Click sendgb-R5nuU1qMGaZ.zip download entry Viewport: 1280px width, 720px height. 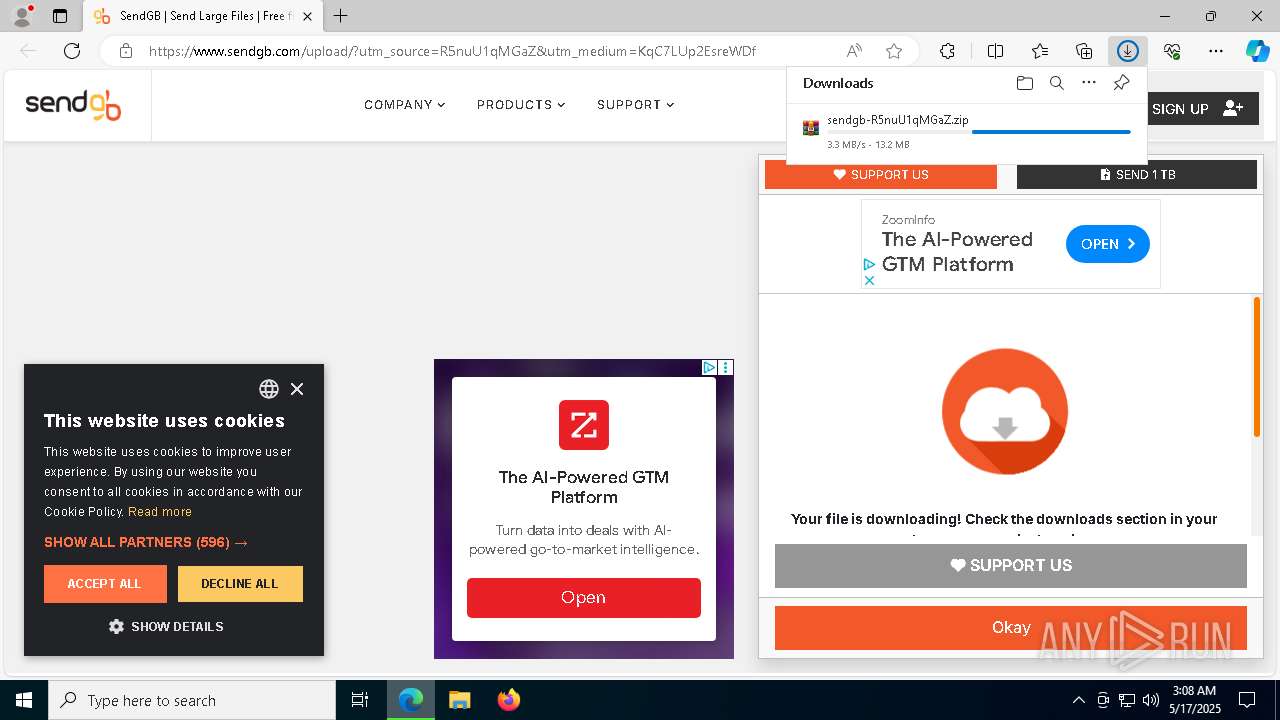(x=966, y=131)
